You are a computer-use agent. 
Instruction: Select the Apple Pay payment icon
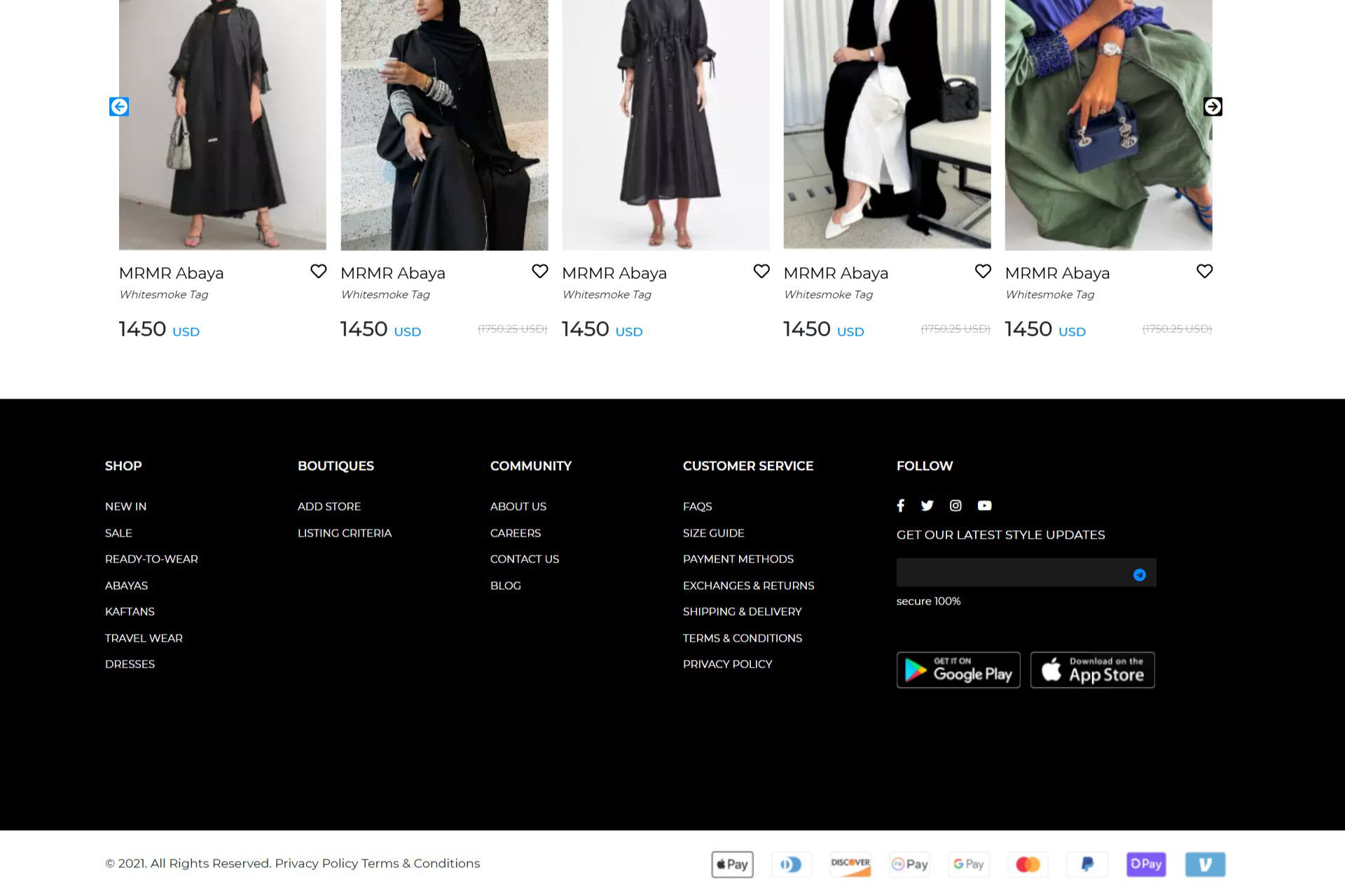click(732, 864)
